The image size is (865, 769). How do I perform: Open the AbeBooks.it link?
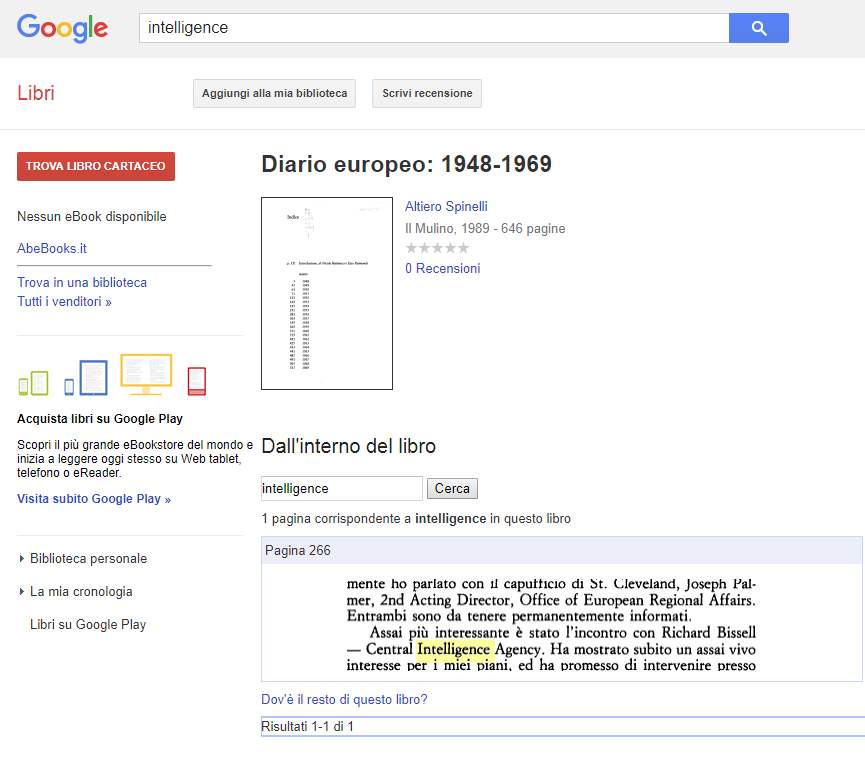tap(52, 249)
